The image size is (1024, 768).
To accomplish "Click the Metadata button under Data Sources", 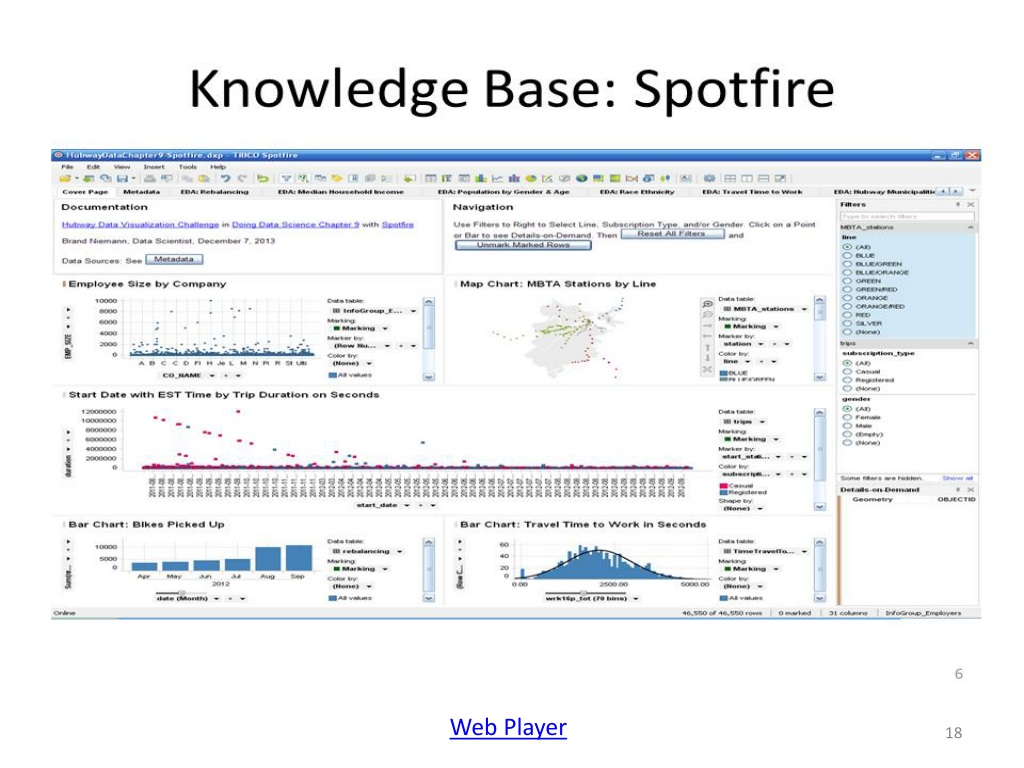I will (x=174, y=259).
